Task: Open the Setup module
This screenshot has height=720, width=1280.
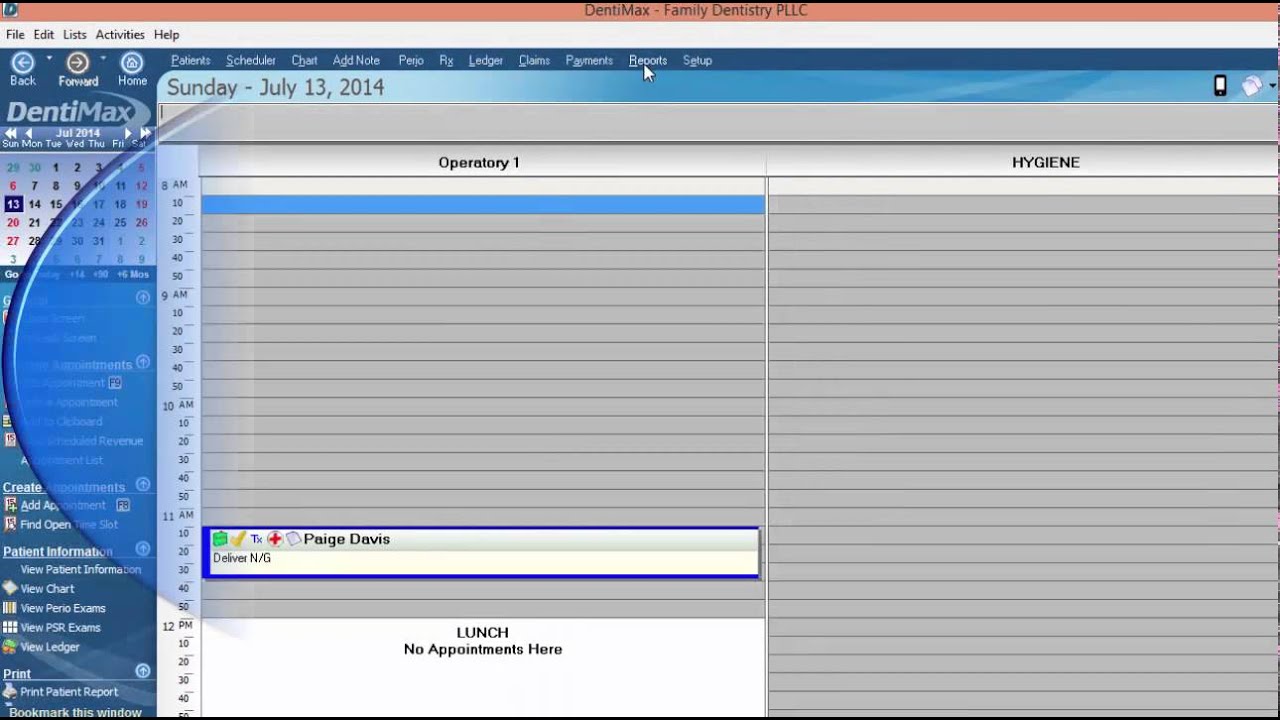Action: point(698,61)
